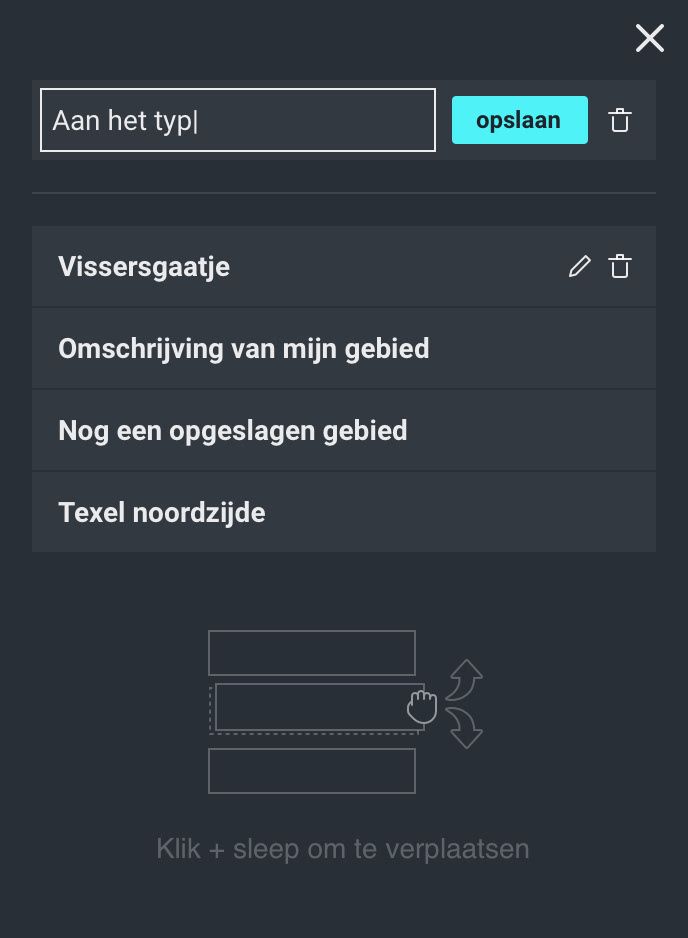Click the horizontal divider below the input row
Screen dimensions: 688x938
(343, 192)
